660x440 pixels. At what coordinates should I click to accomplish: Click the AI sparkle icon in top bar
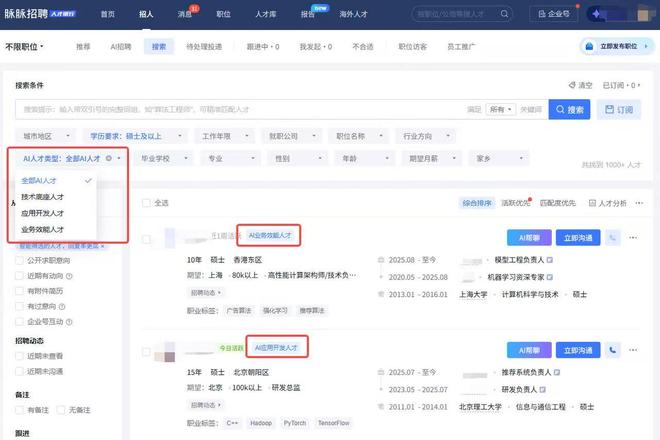click(x=596, y=14)
